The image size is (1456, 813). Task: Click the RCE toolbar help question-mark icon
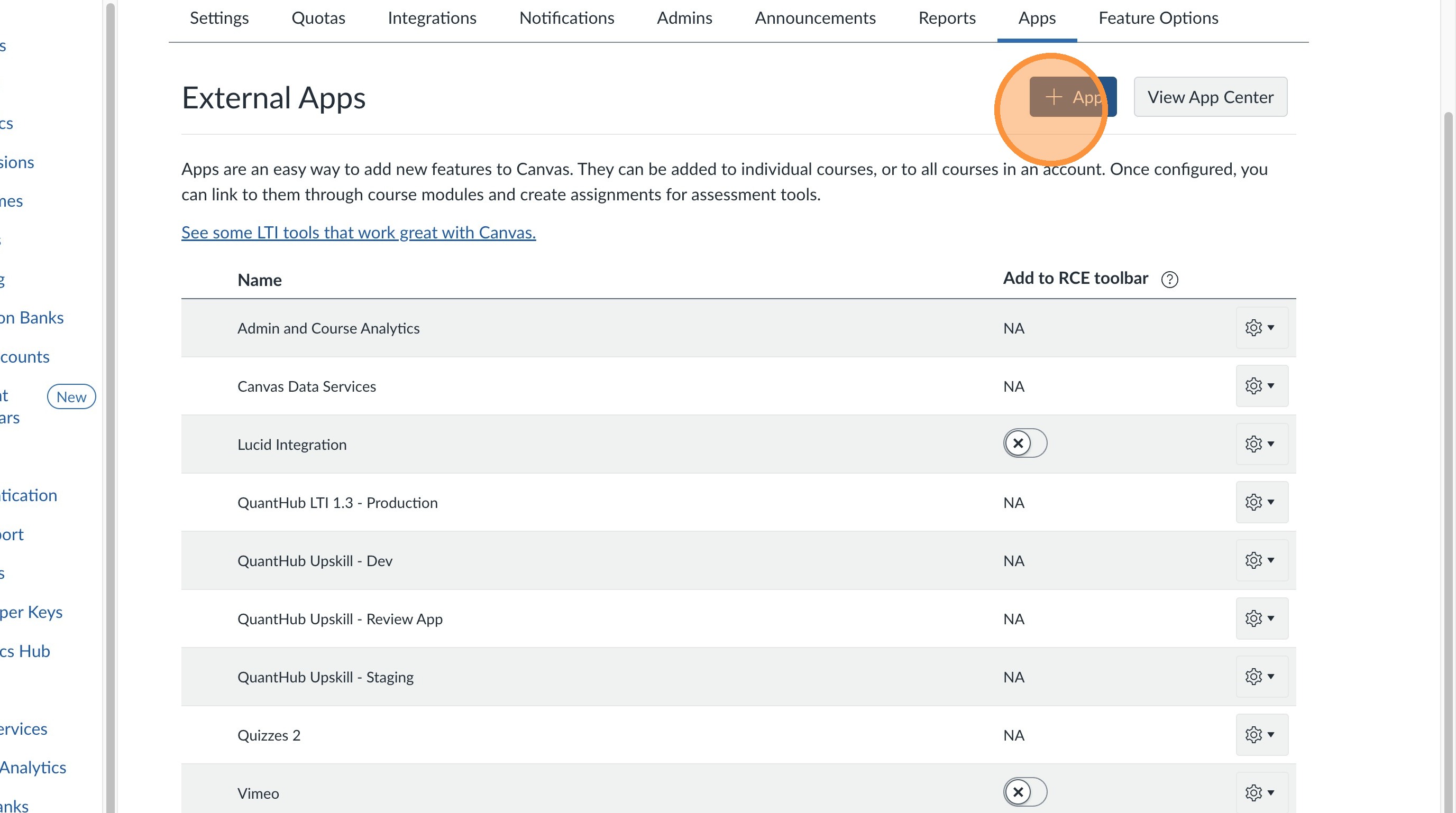1169,279
